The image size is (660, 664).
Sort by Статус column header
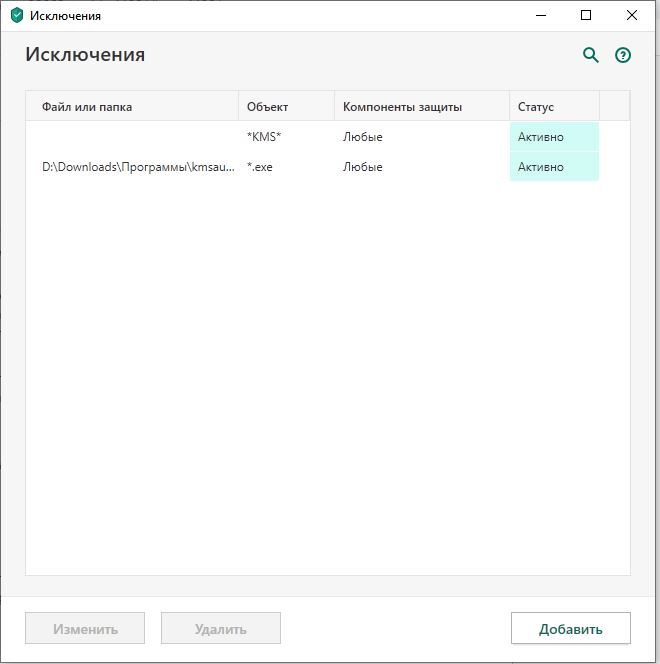coord(554,106)
